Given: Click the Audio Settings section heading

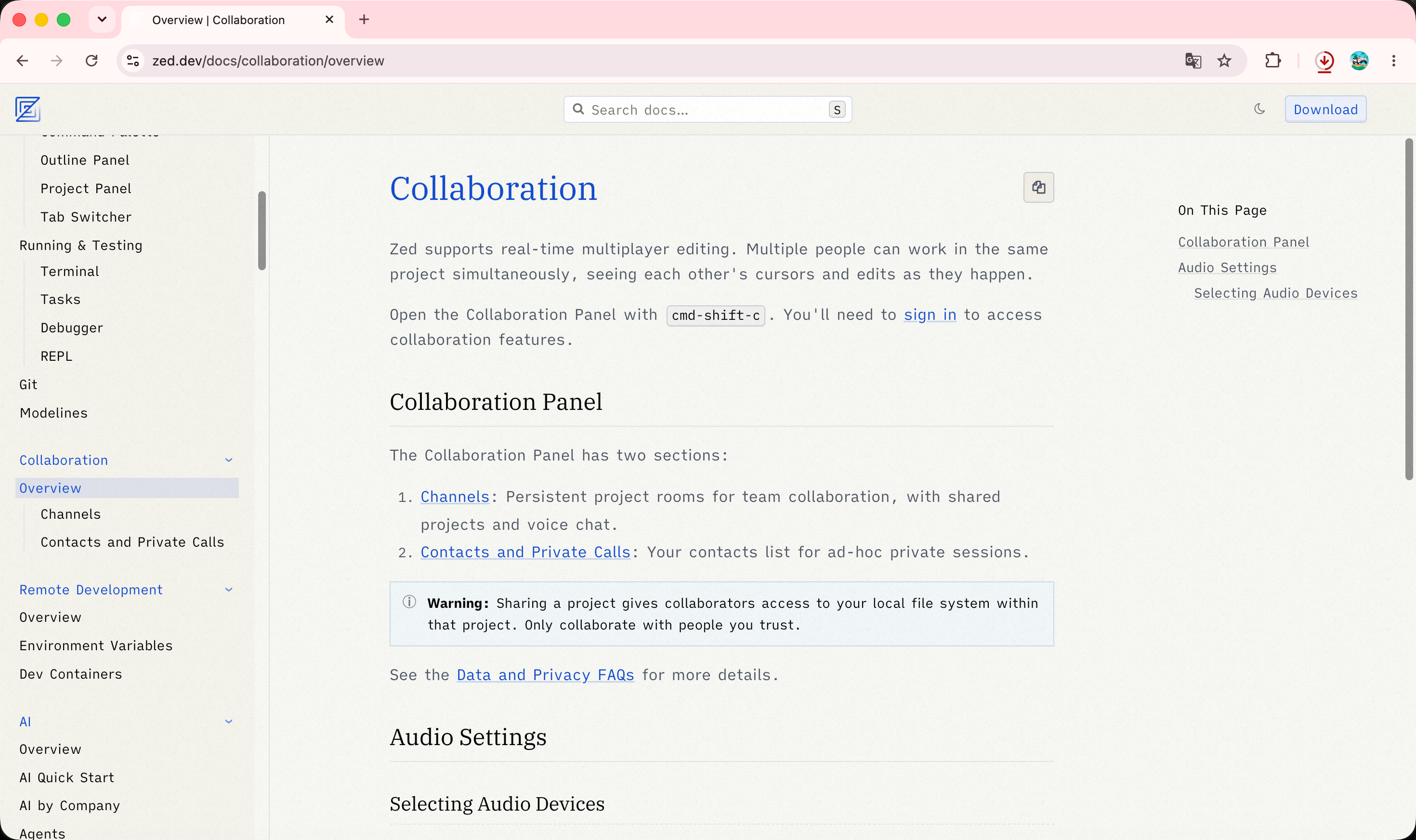Looking at the screenshot, I should pos(468,737).
